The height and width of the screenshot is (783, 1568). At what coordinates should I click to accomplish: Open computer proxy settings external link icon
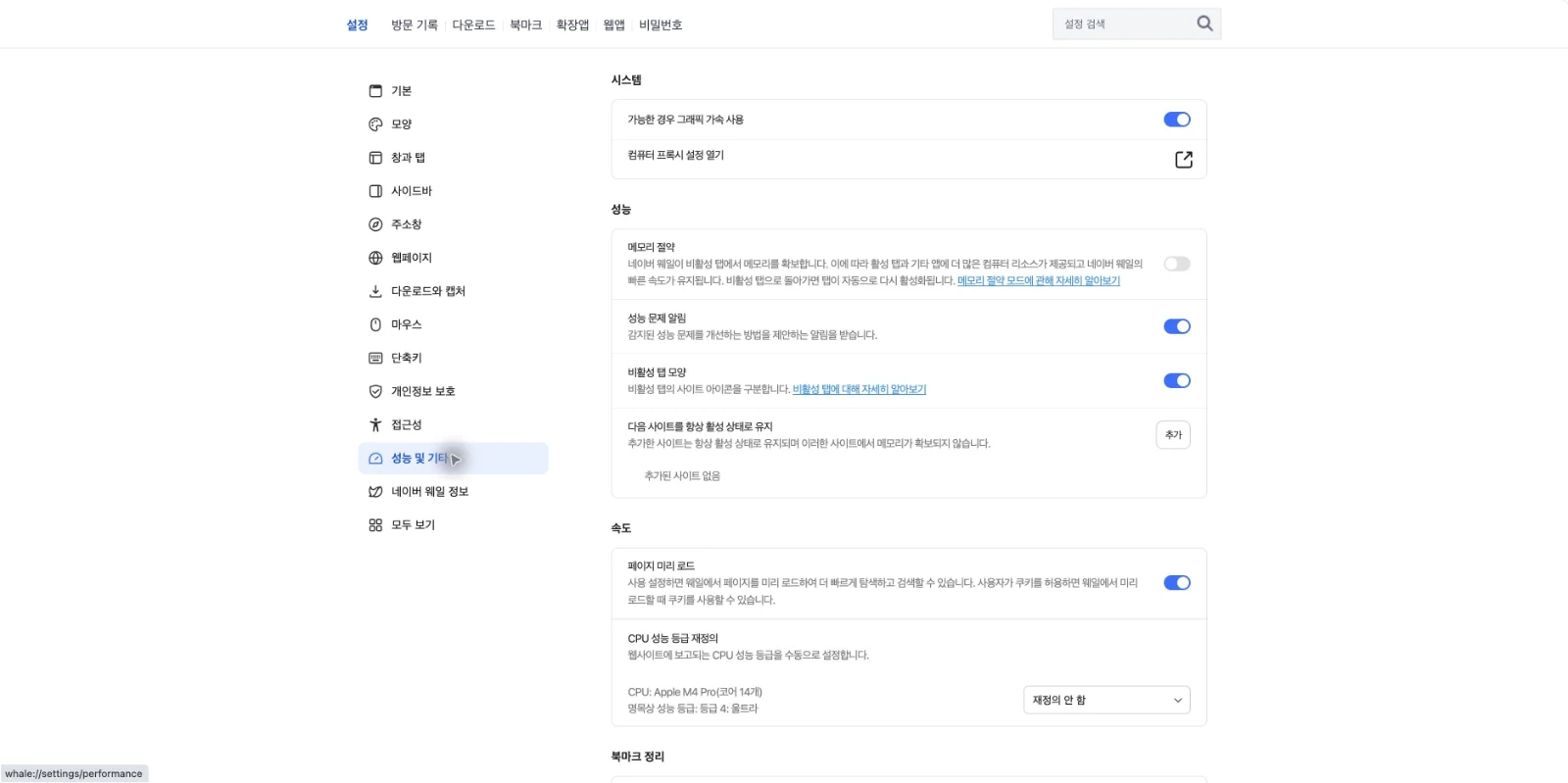1184,160
